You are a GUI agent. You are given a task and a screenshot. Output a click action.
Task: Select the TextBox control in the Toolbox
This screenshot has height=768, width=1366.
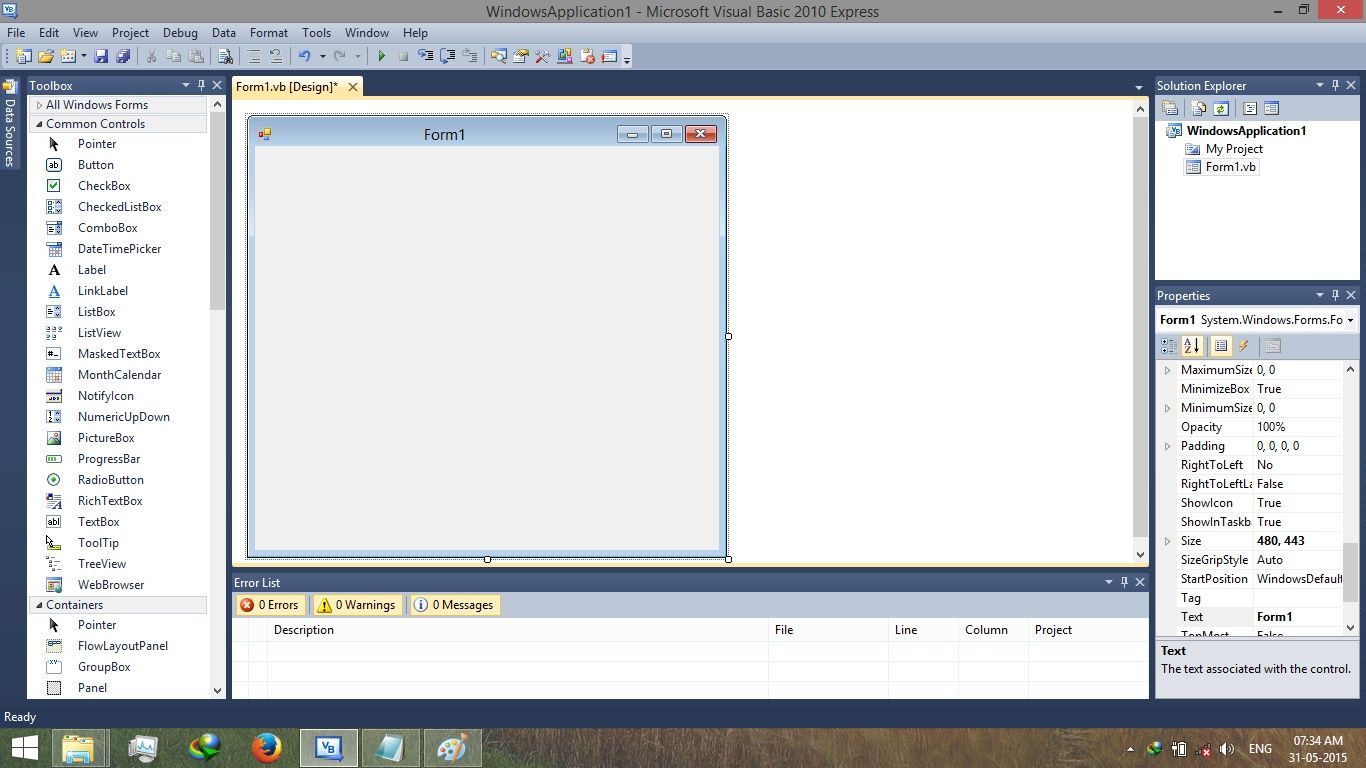coord(98,521)
